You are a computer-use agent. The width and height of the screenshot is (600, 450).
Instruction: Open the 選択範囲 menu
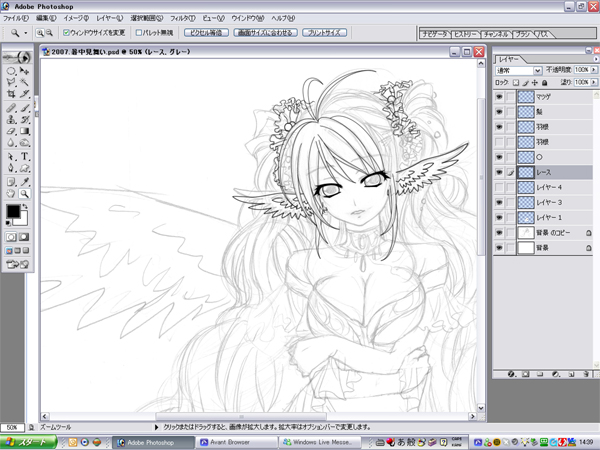147,18
